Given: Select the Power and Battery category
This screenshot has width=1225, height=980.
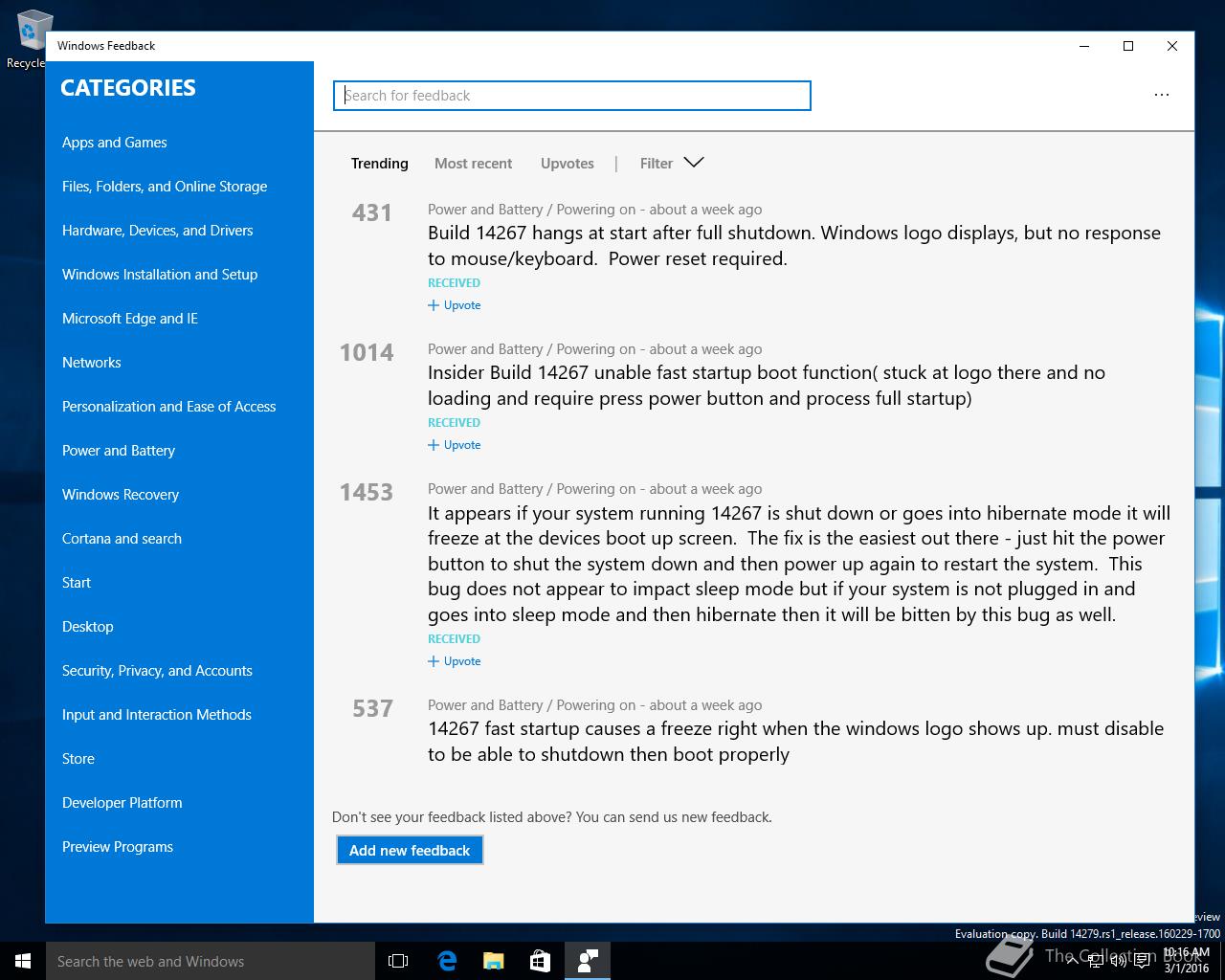Looking at the screenshot, I should pyautogui.click(x=119, y=451).
